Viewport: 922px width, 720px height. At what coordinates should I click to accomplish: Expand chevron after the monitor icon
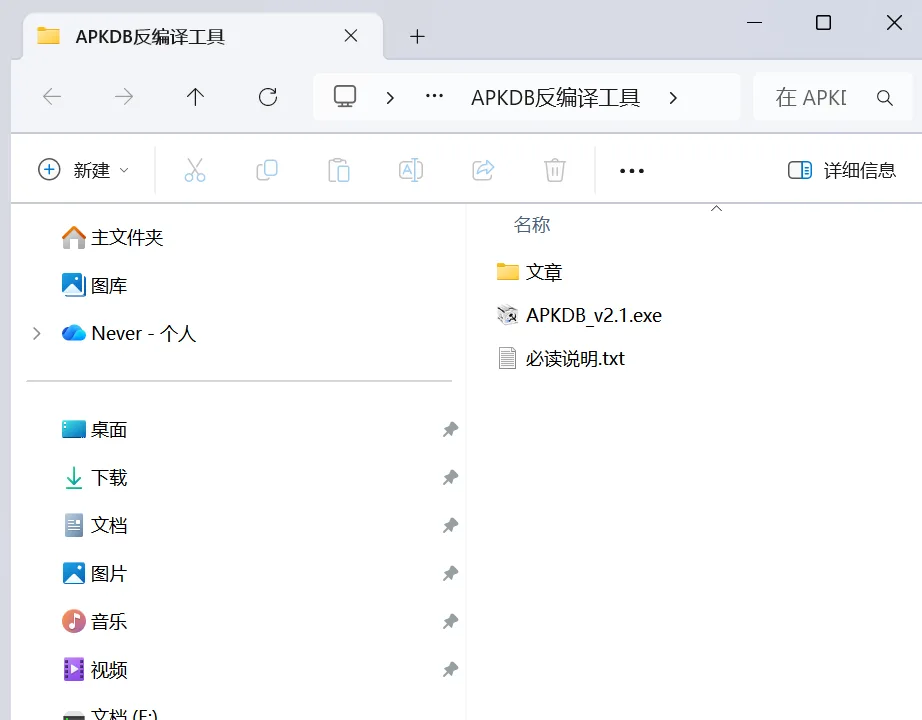coord(390,98)
